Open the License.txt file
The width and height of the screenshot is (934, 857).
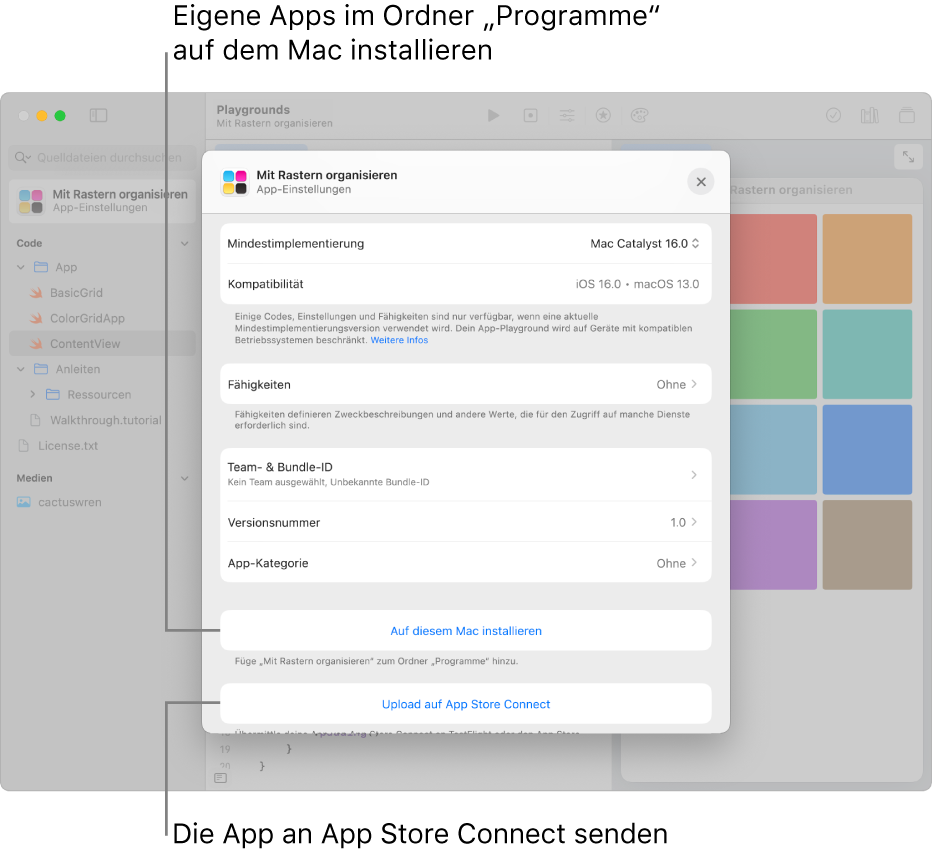[x=68, y=445]
